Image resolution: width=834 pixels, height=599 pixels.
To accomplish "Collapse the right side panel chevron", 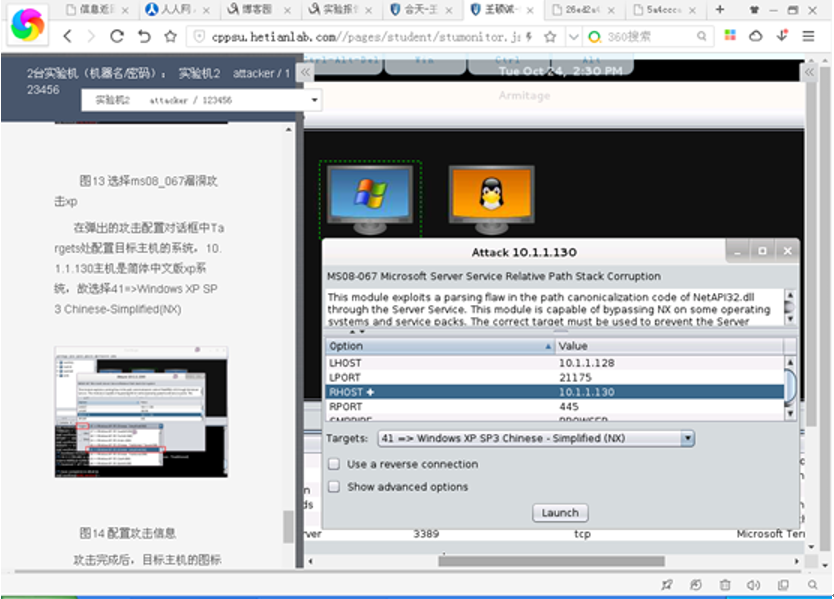I will (x=810, y=72).
